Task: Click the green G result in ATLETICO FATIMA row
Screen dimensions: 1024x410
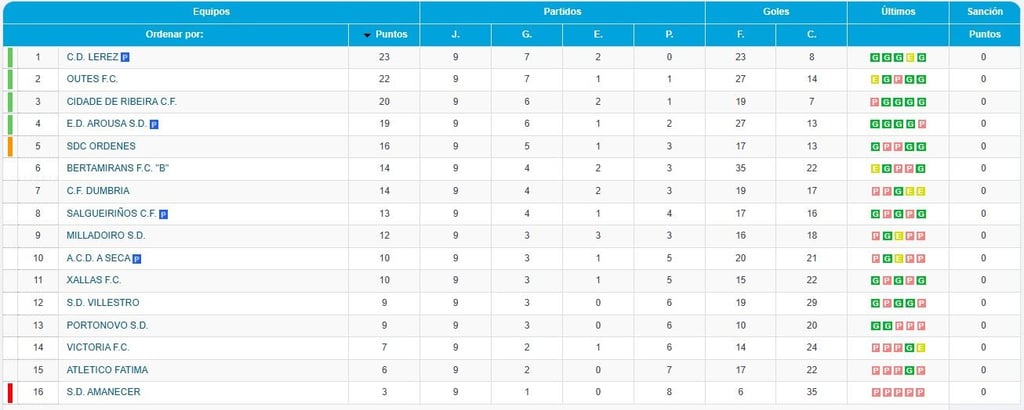Action: coord(910,370)
